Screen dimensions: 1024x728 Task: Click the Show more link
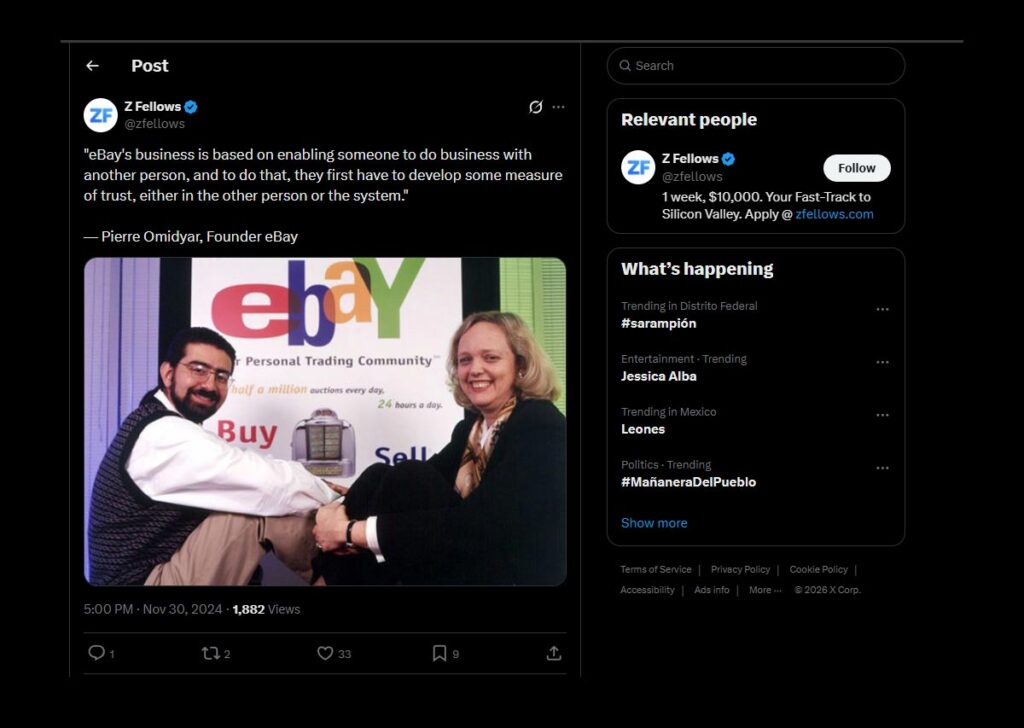654,523
